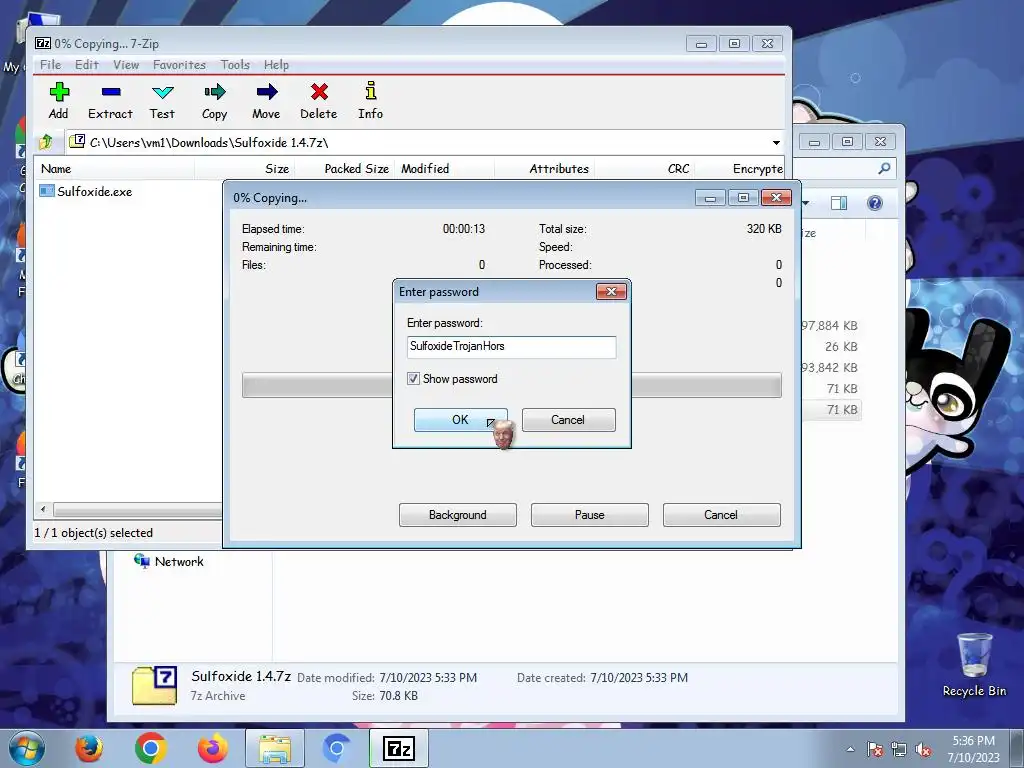Image resolution: width=1024 pixels, height=768 pixels.
Task: Click the 7z archive icon in details pane
Action: coord(155,686)
